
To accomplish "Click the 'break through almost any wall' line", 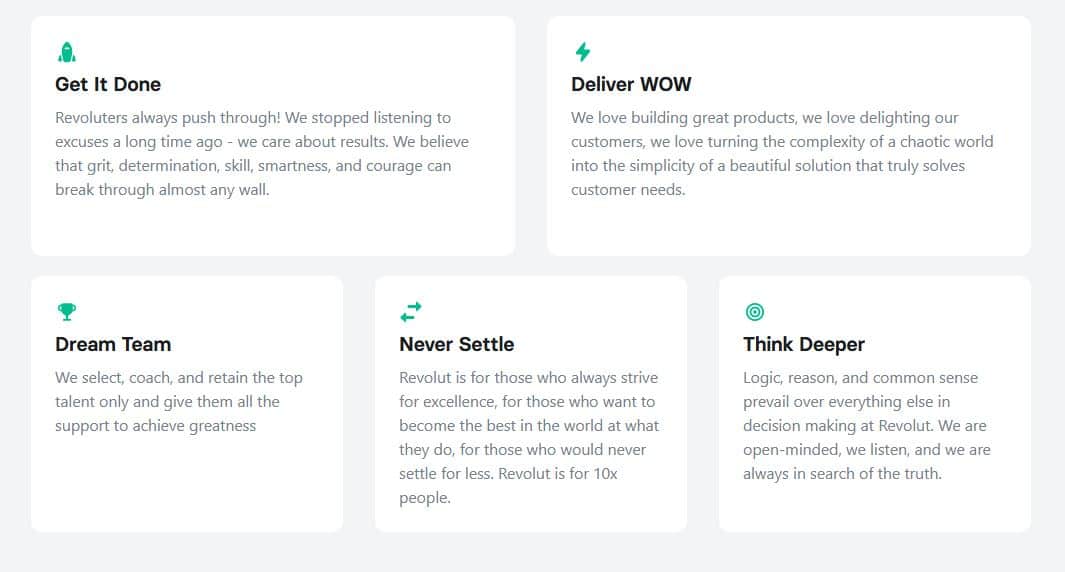I will (x=162, y=190).
